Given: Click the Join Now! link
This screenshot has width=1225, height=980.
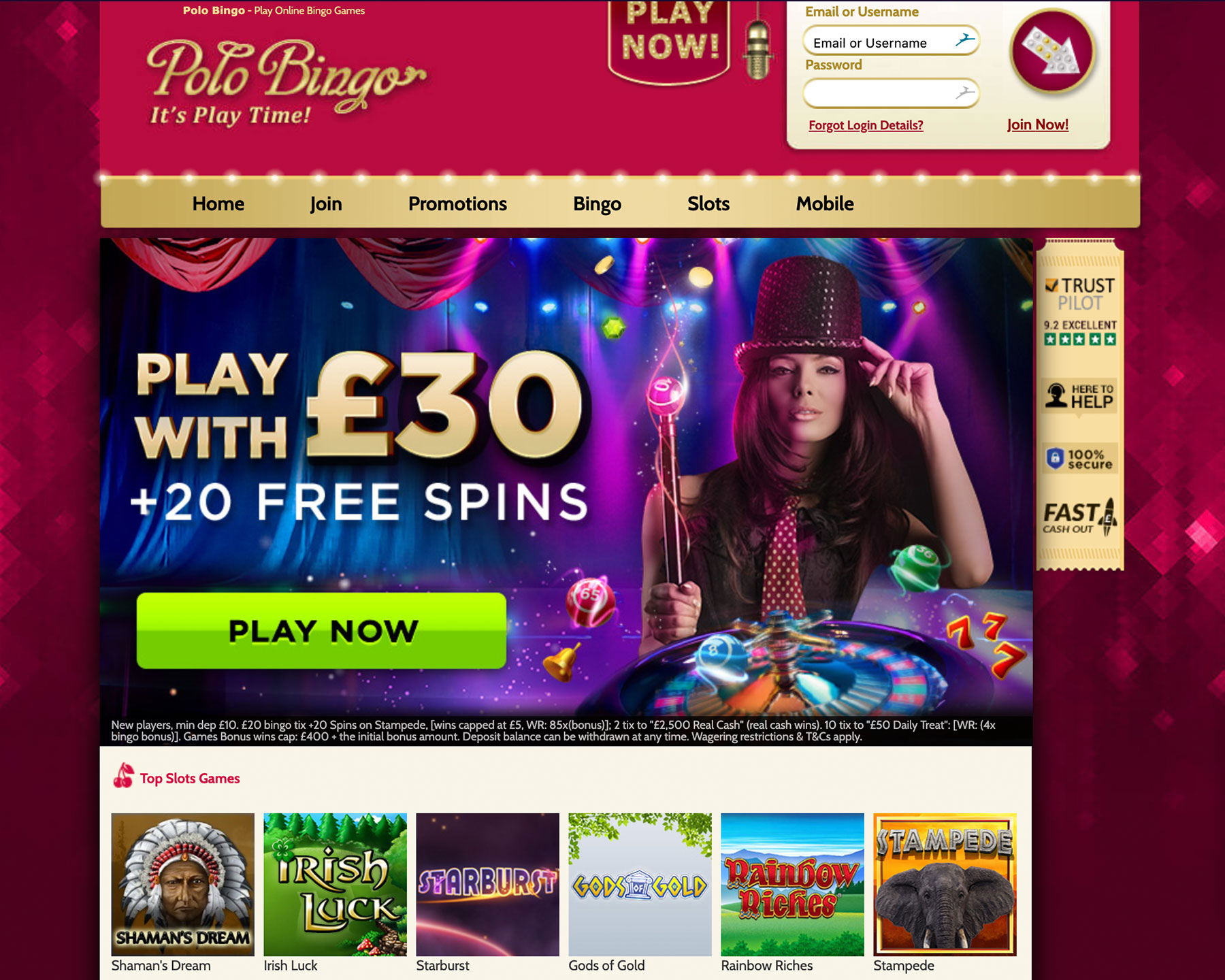Looking at the screenshot, I should 1038,125.
